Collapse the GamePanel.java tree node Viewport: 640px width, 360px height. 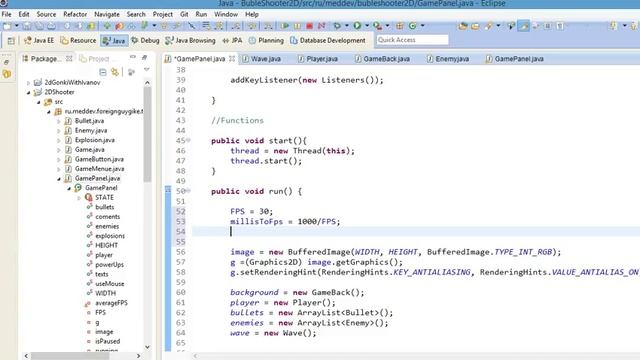[x=58, y=178]
